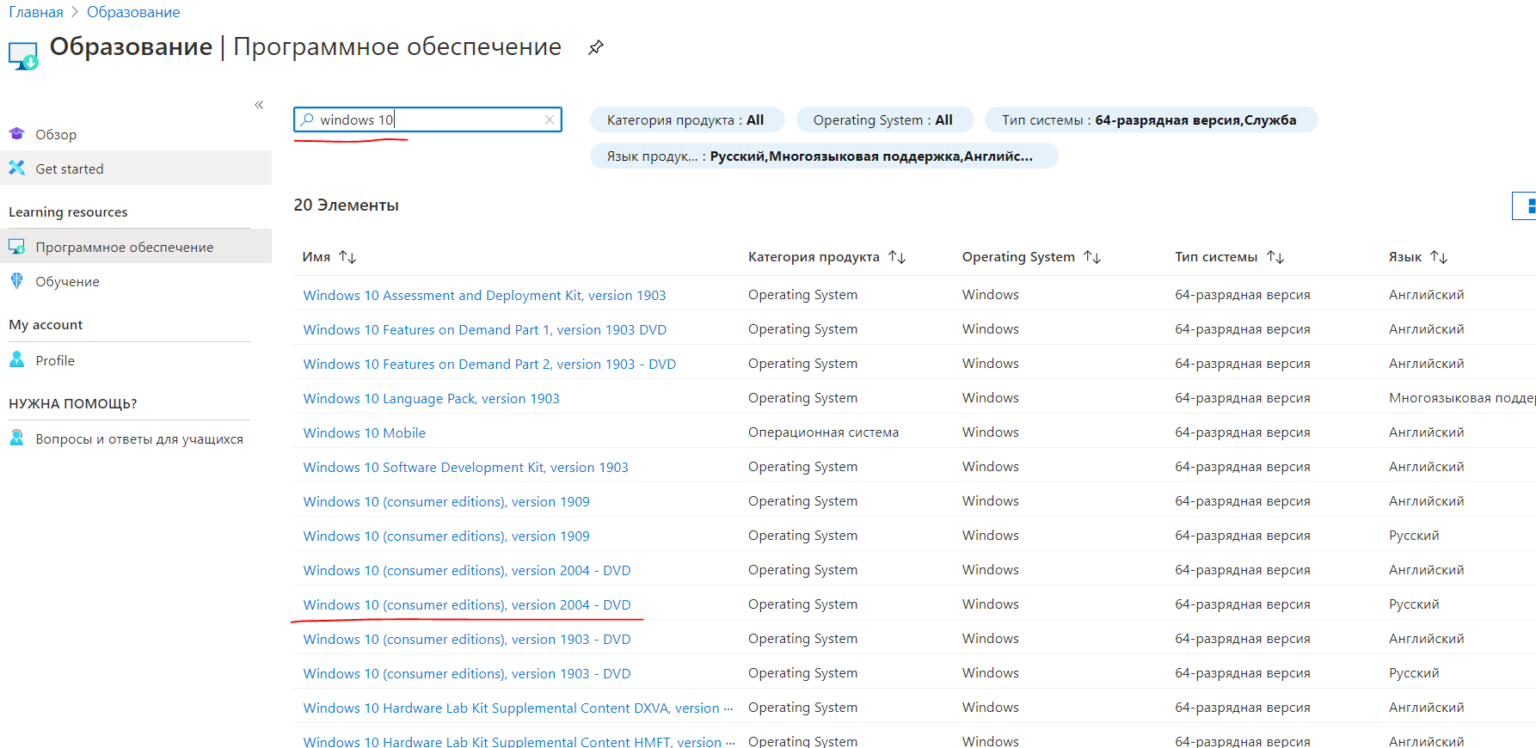Click the Get started icon in the sidebar

(16, 168)
